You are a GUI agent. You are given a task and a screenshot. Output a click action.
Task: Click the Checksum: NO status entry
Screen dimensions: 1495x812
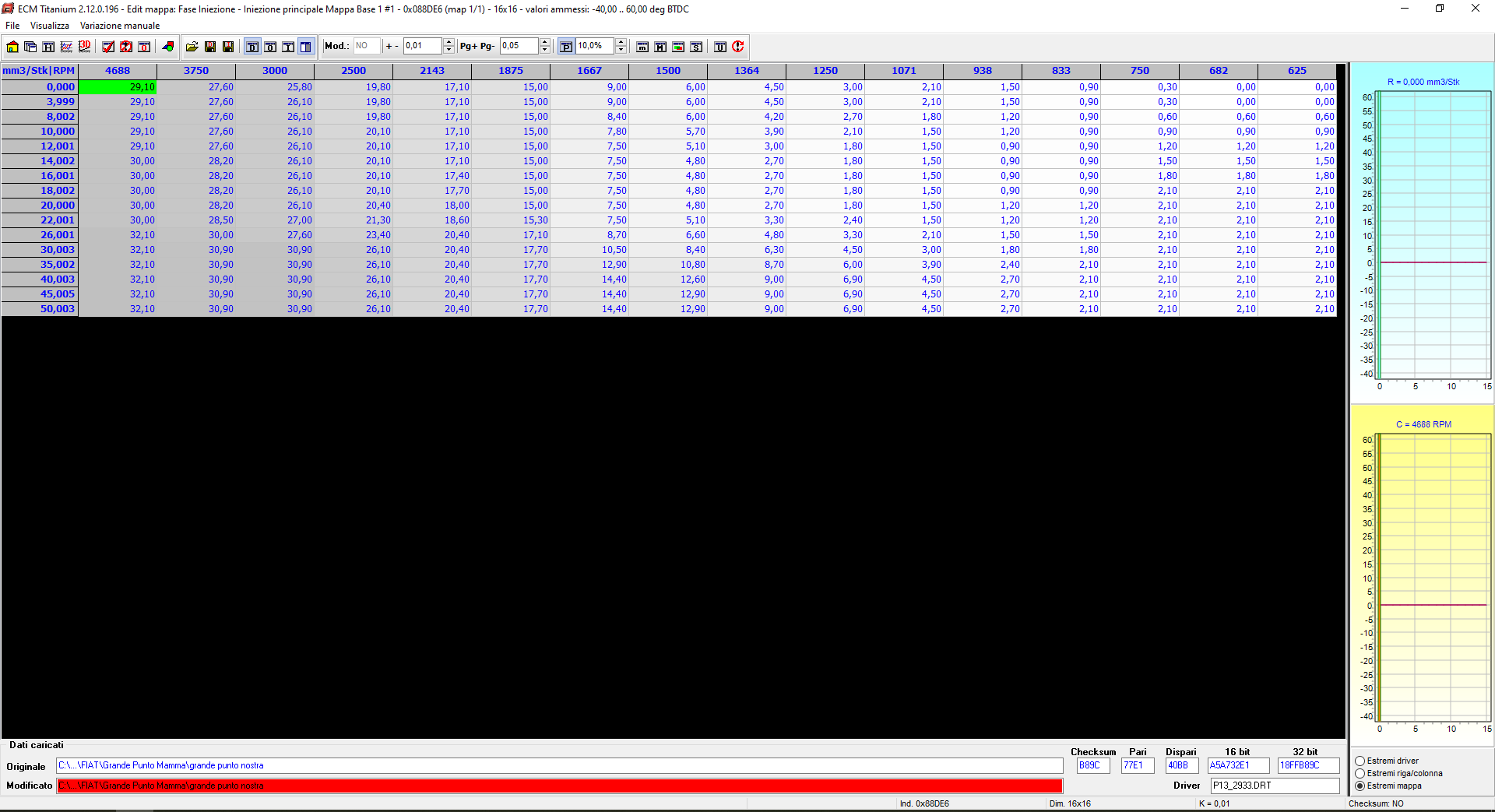point(1376,804)
